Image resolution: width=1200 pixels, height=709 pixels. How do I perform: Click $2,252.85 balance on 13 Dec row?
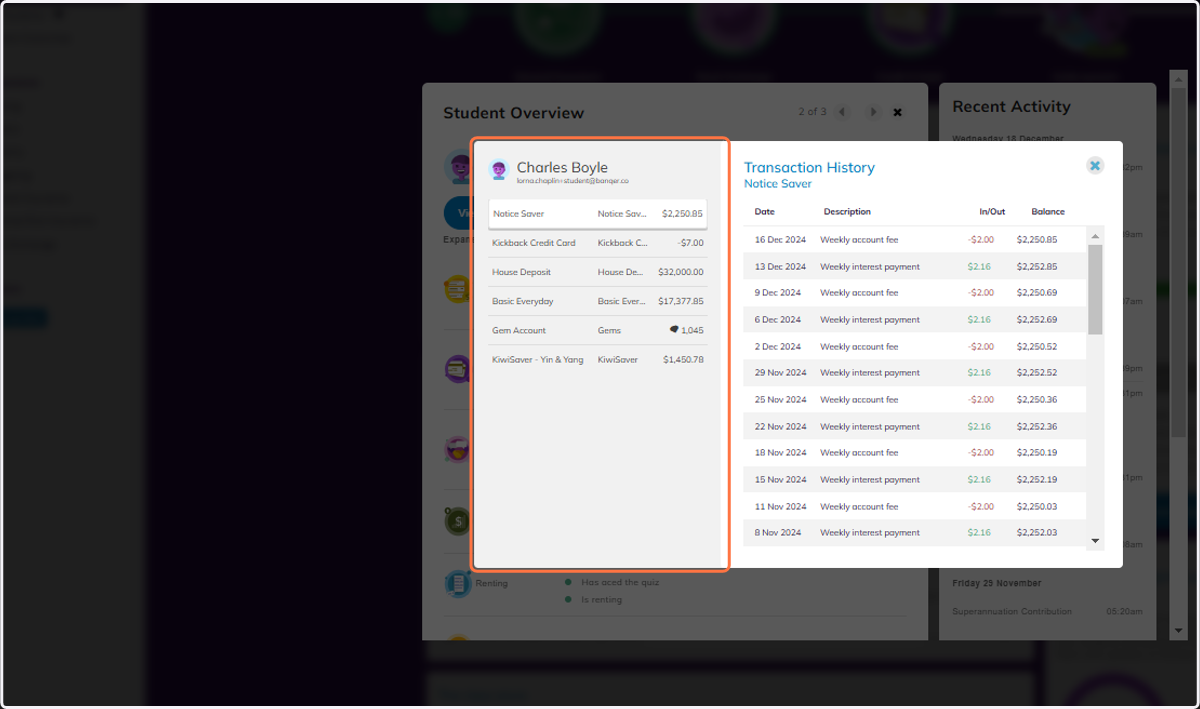pos(1037,267)
